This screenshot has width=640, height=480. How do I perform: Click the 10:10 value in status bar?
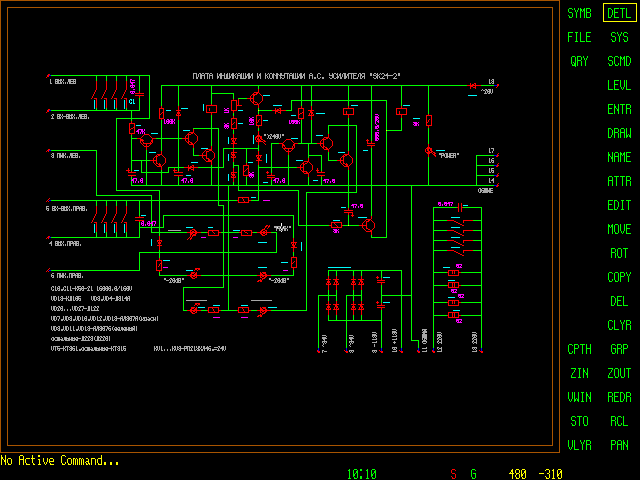click(x=361, y=473)
